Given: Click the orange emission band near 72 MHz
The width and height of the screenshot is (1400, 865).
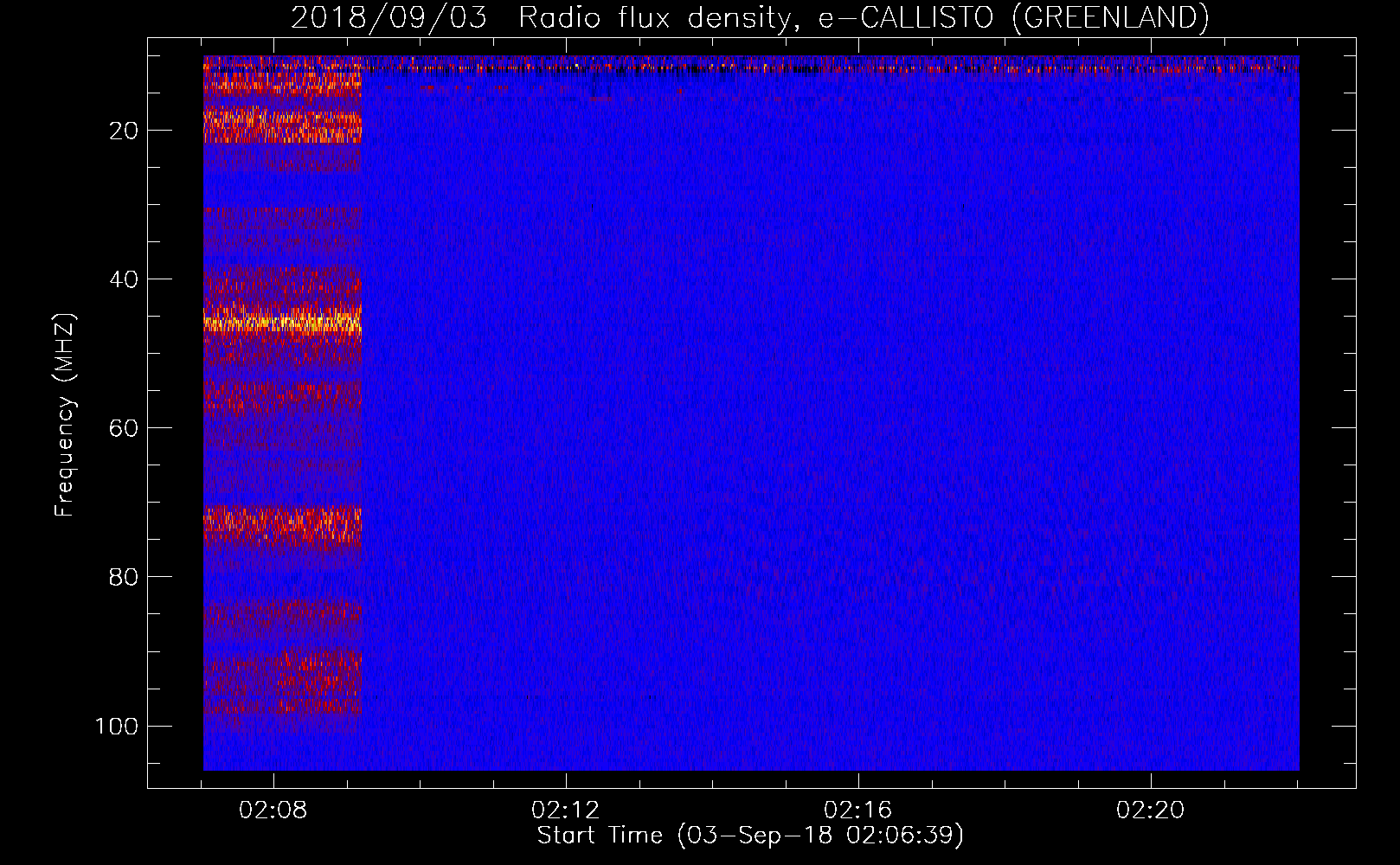Looking at the screenshot, I should pyautogui.click(x=282, y=523).
